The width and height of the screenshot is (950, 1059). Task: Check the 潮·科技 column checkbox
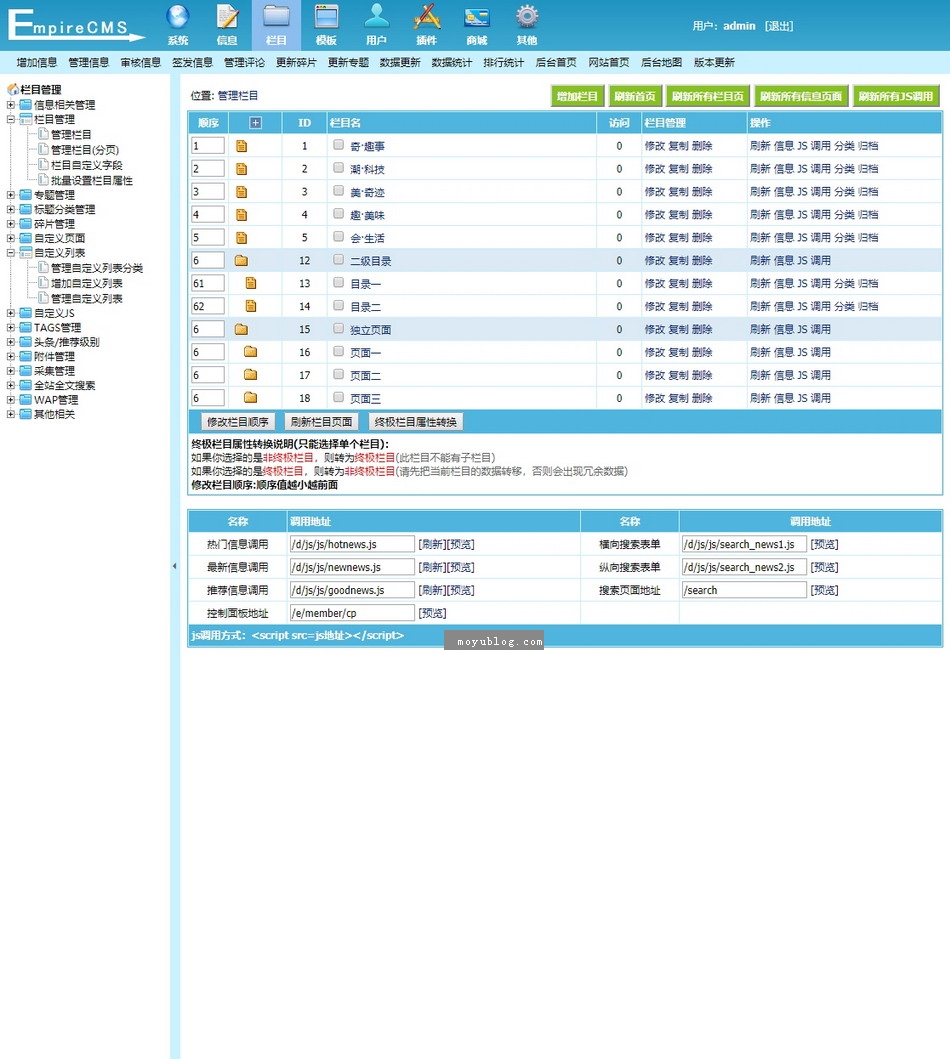pyautogui.click(x=338, y=168)
